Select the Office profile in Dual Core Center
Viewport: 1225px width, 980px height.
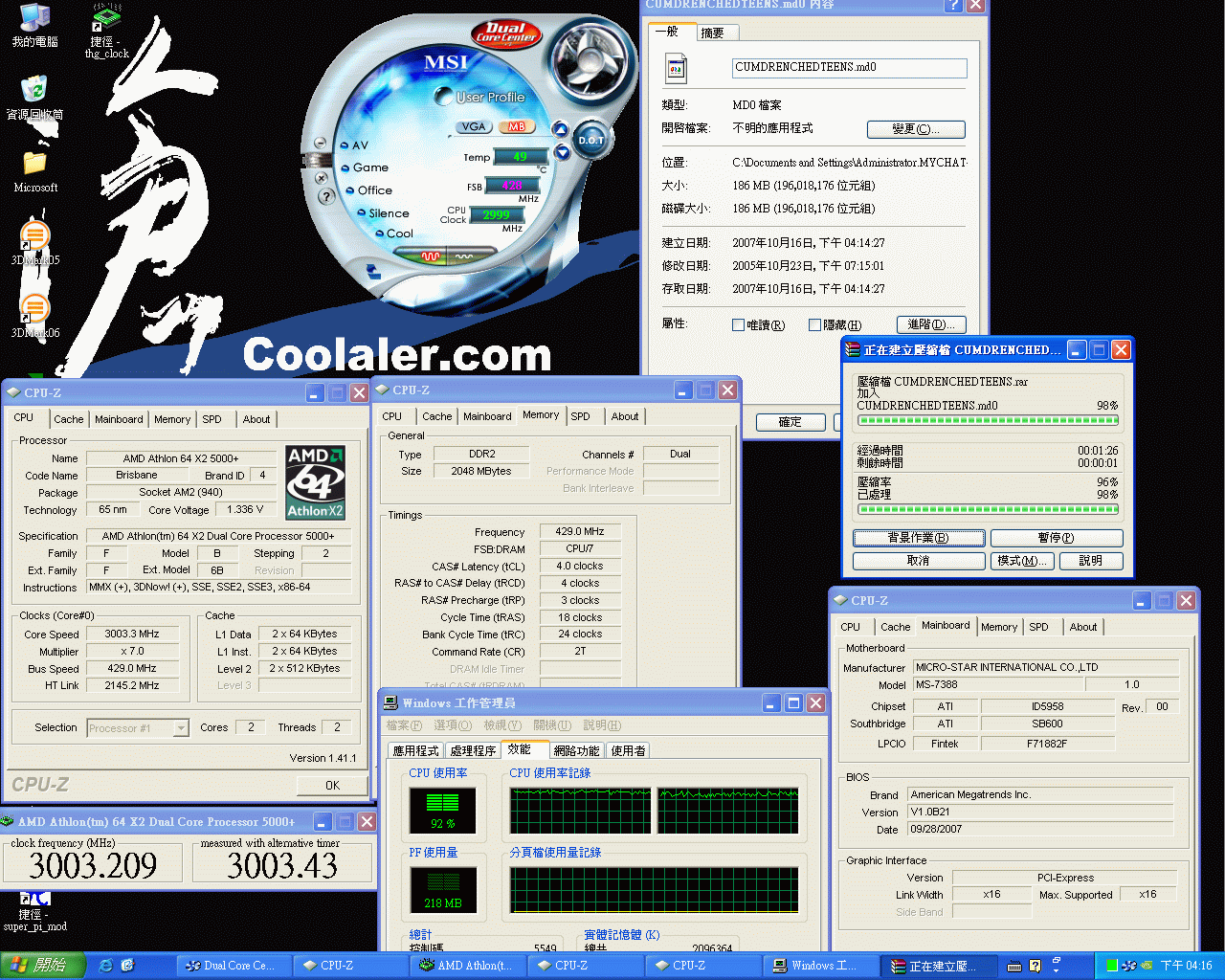[368, 190]
